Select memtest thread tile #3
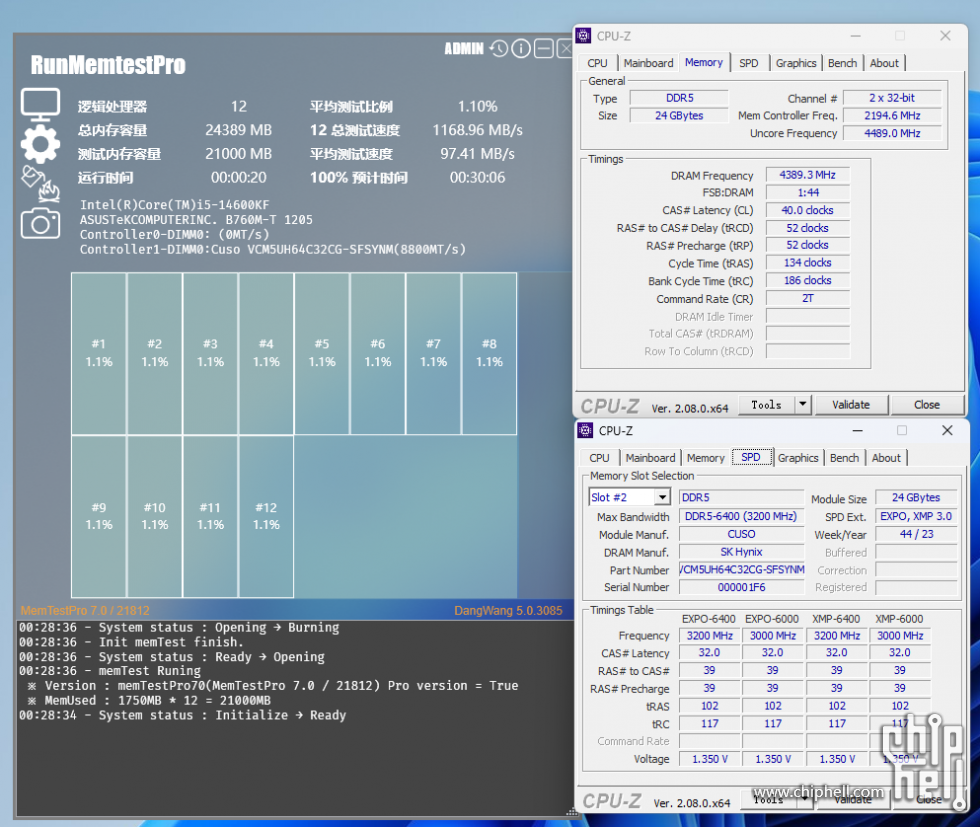Image resolution: width=980 pixels, height=827 pixels. coord(210,353)
